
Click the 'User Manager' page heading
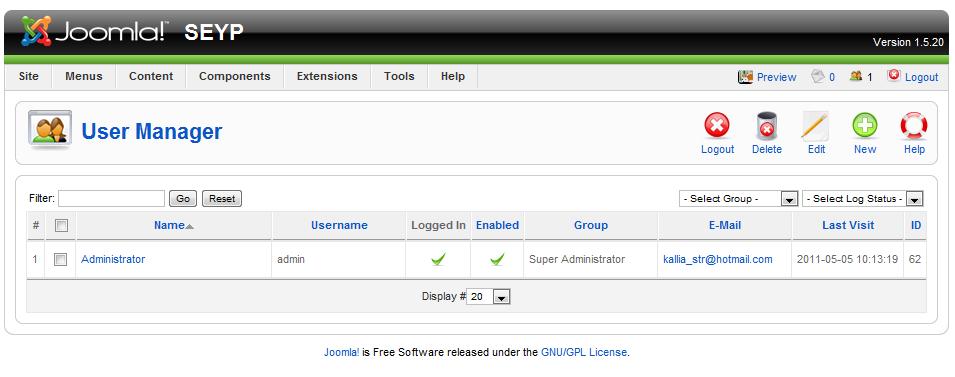click(x=152, y=131)
